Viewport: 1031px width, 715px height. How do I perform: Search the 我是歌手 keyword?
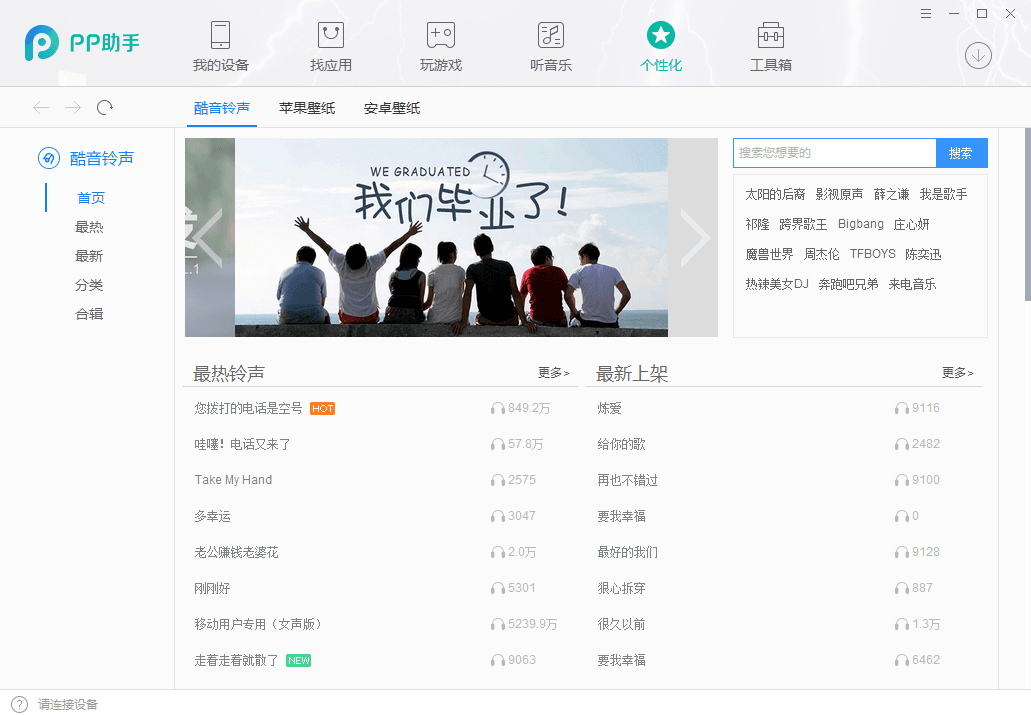coord(944,194)
